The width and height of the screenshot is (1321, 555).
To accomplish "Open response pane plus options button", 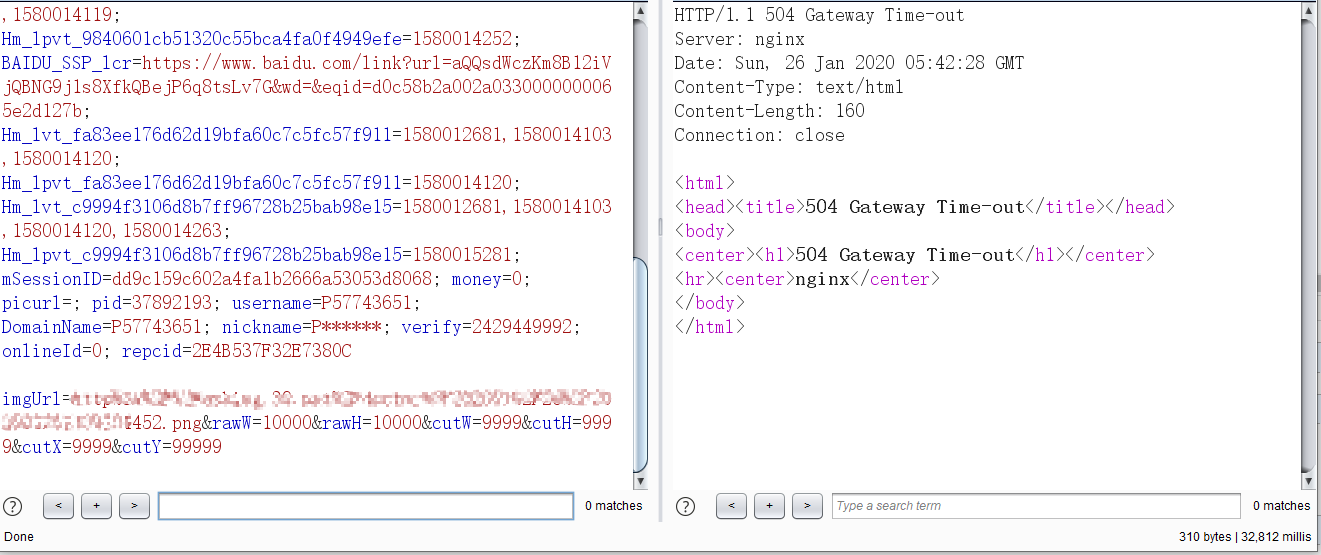I will coord(769,506).
